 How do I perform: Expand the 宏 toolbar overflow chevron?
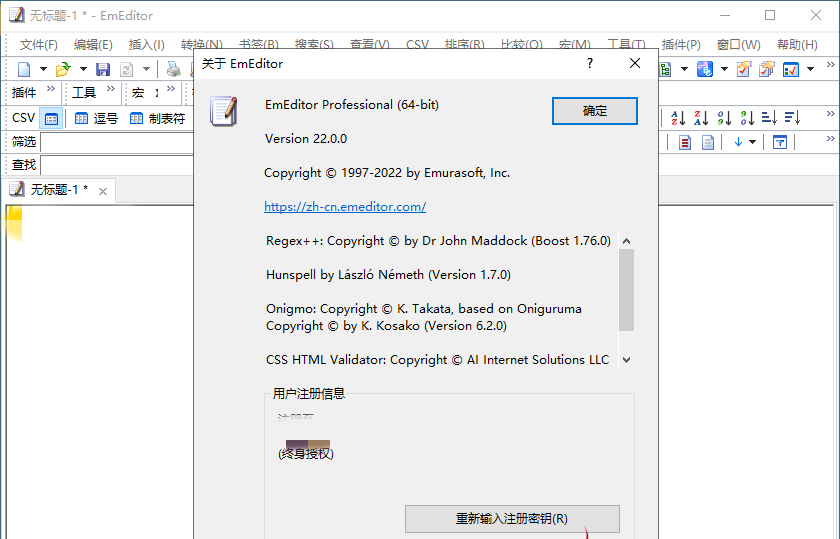tap(171, 88)
